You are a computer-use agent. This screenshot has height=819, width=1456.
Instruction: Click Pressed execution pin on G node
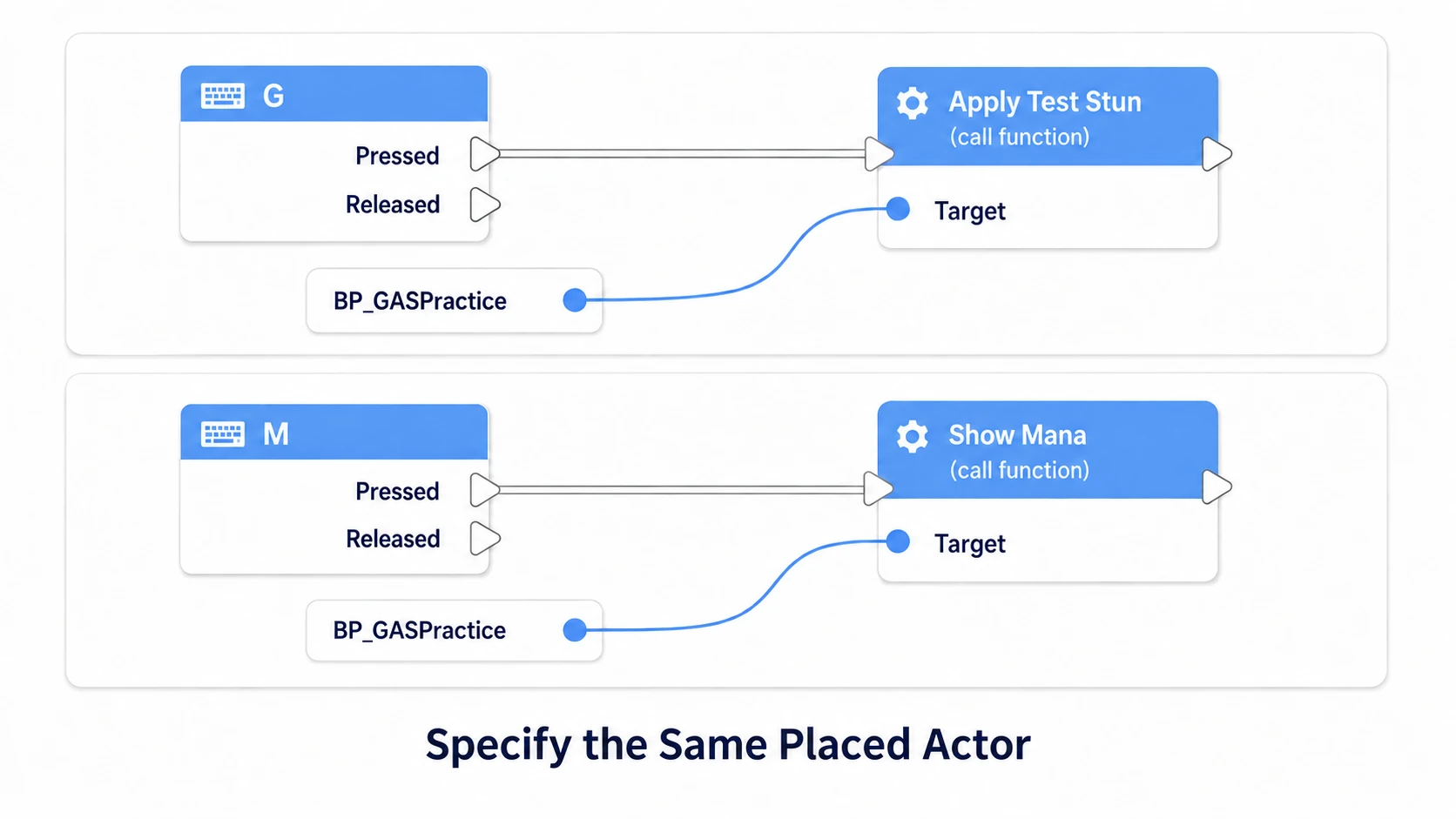(x=485, y=154)
